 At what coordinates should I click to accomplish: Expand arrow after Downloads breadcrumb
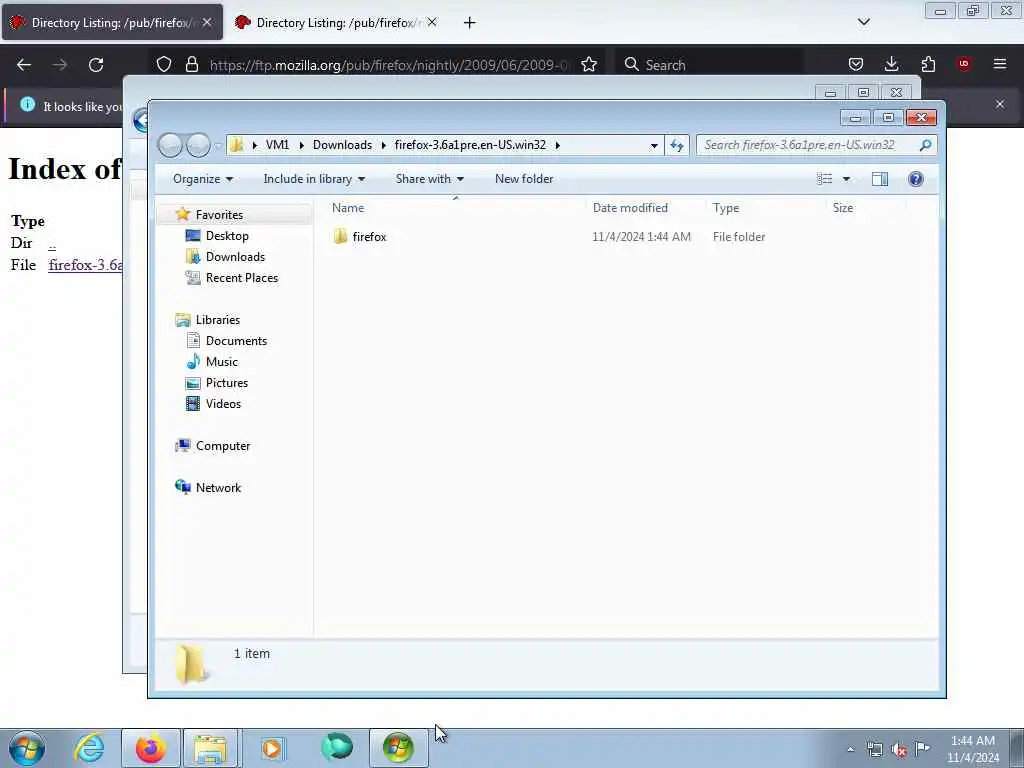point(384,145)
